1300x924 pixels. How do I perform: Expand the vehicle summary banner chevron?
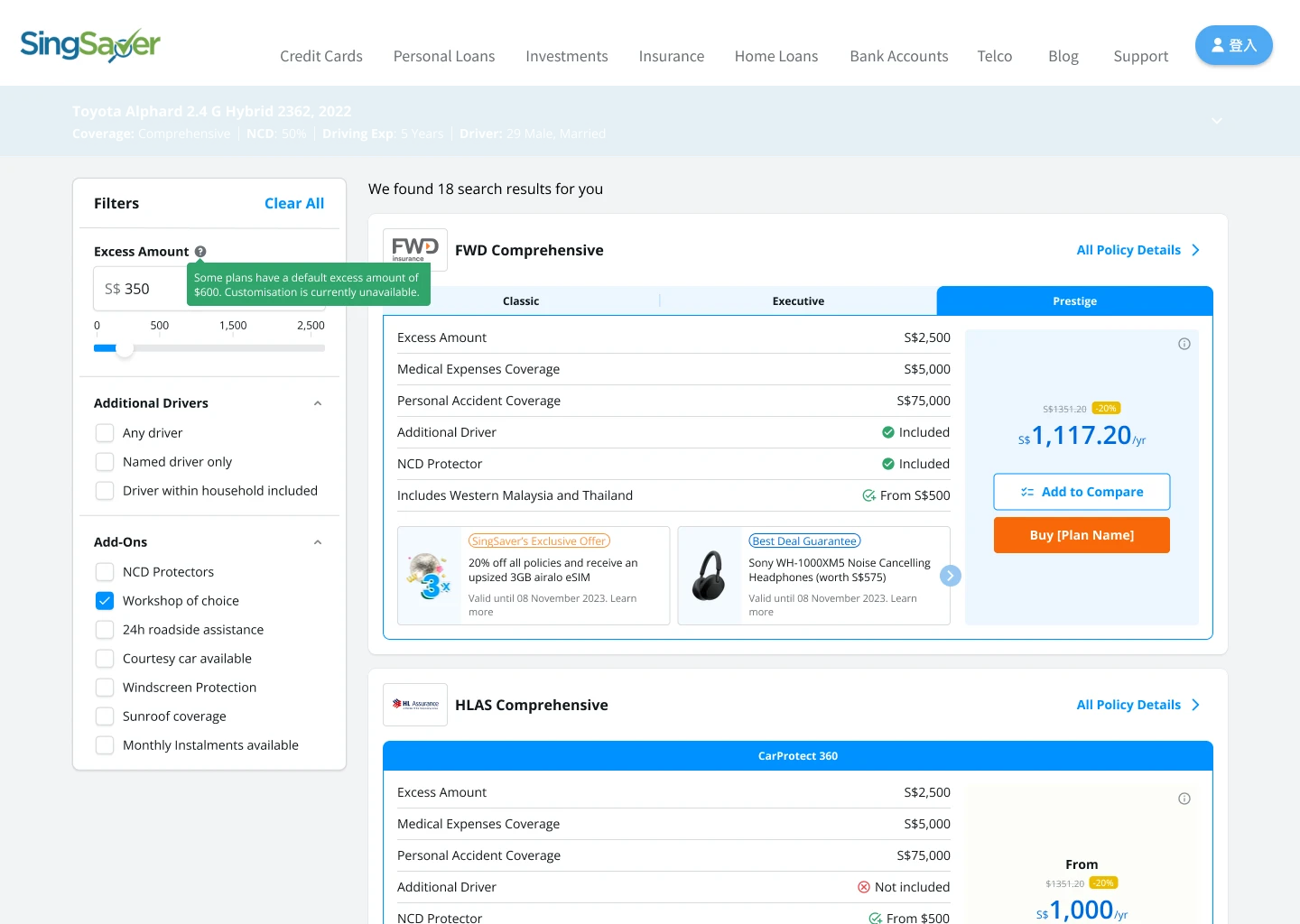pyautogui.click(x=1217, y=121)
